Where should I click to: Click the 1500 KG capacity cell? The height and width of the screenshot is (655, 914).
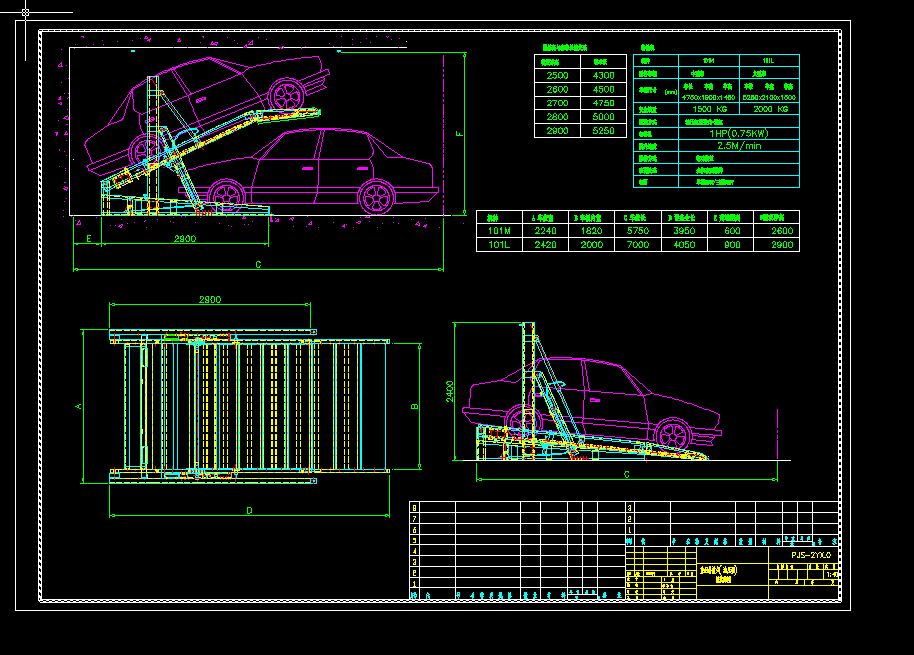tap(709, 109)
